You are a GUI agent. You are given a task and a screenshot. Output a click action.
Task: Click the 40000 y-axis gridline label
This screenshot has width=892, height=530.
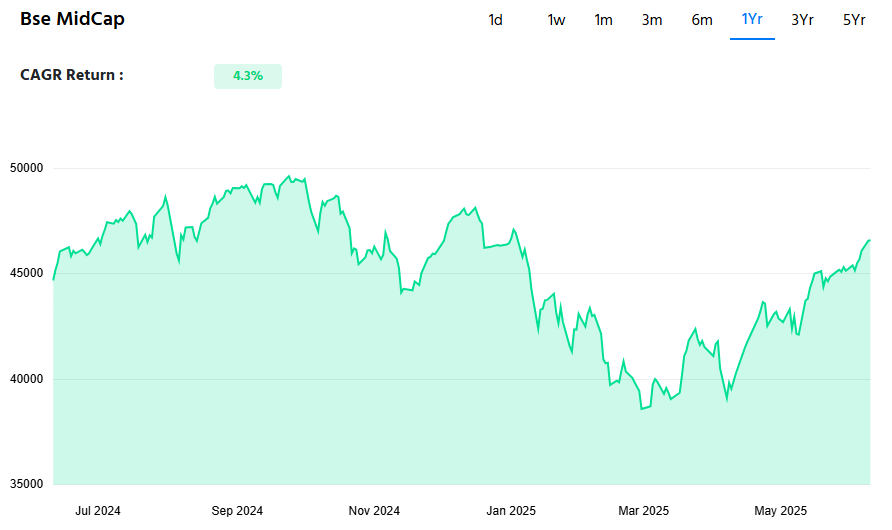point(27,379)
